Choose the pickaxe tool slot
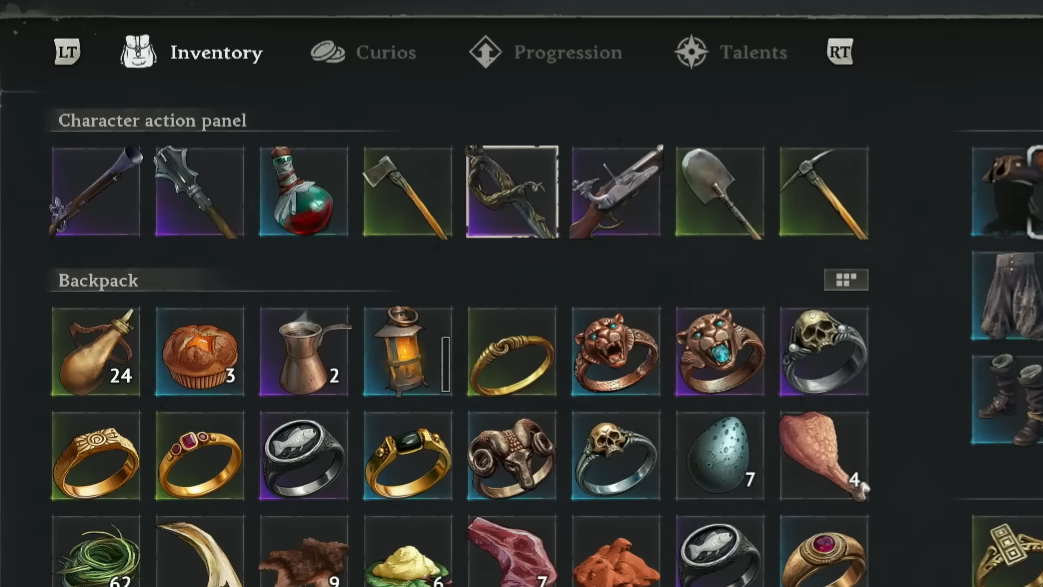Screen dimensions: 1043x587 (823, 192)
